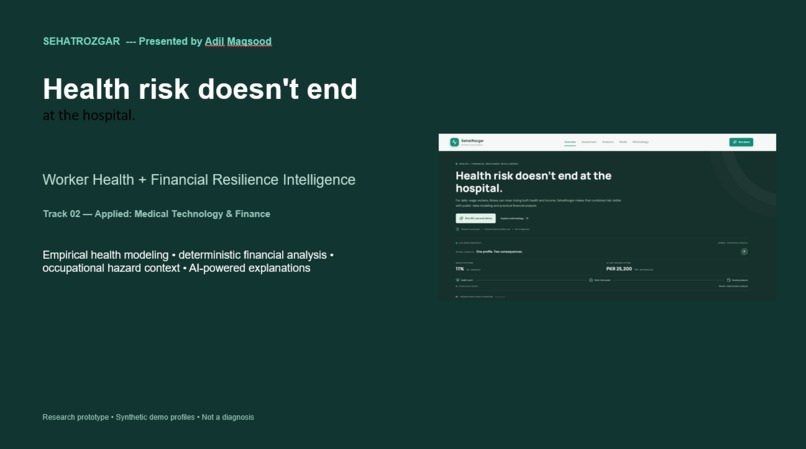Open the Overview tab in the embedded app
The height and width of the screenshot is (449, 806).
coord(570,142)
